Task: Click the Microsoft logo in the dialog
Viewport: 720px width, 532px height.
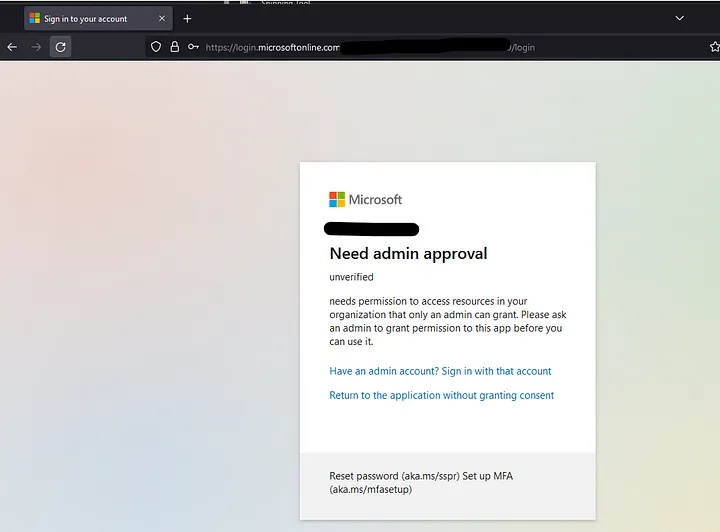Action: click(x=366, y=199)
